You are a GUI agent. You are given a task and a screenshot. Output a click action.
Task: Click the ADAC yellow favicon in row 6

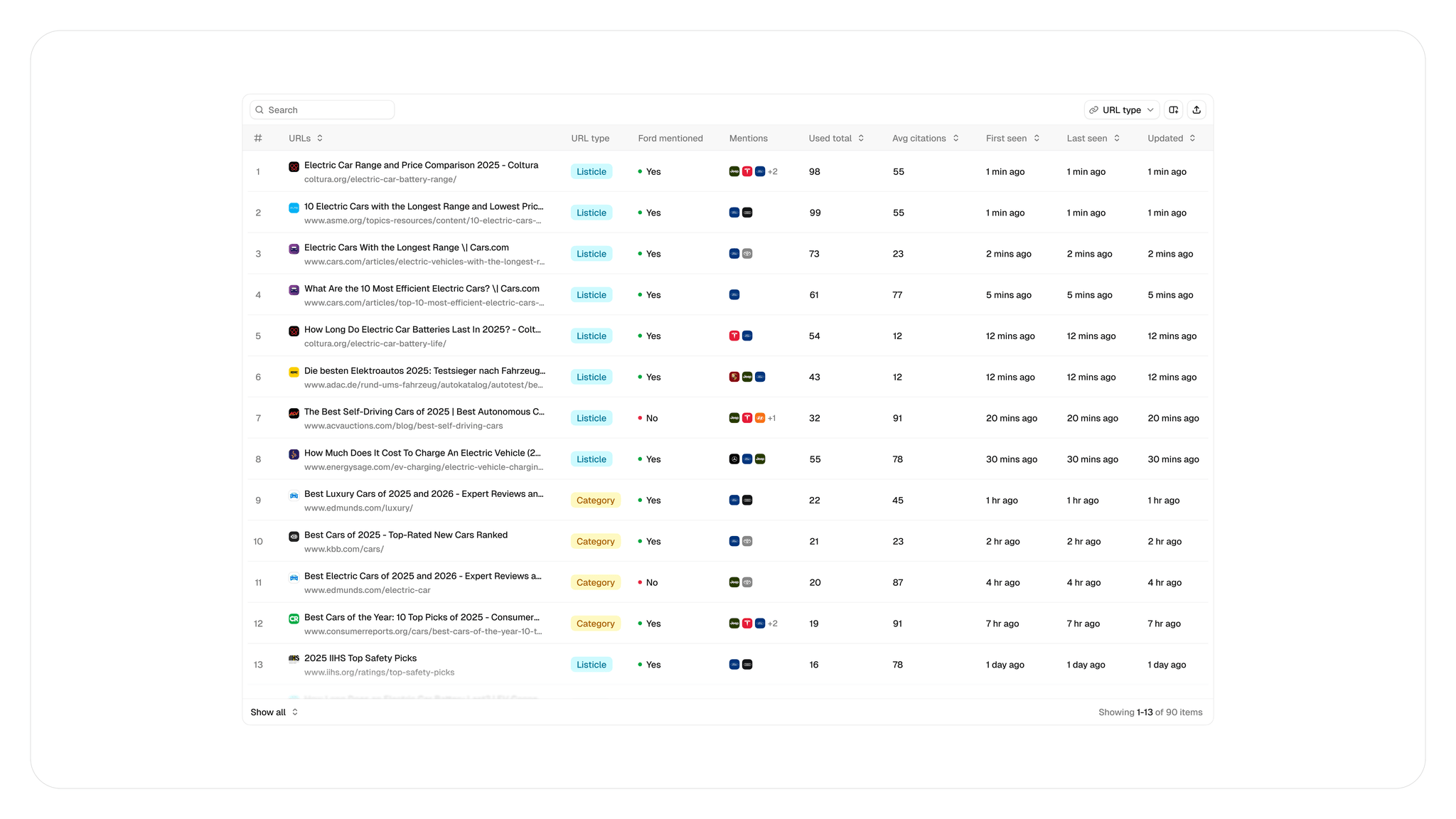coord(294,372)
